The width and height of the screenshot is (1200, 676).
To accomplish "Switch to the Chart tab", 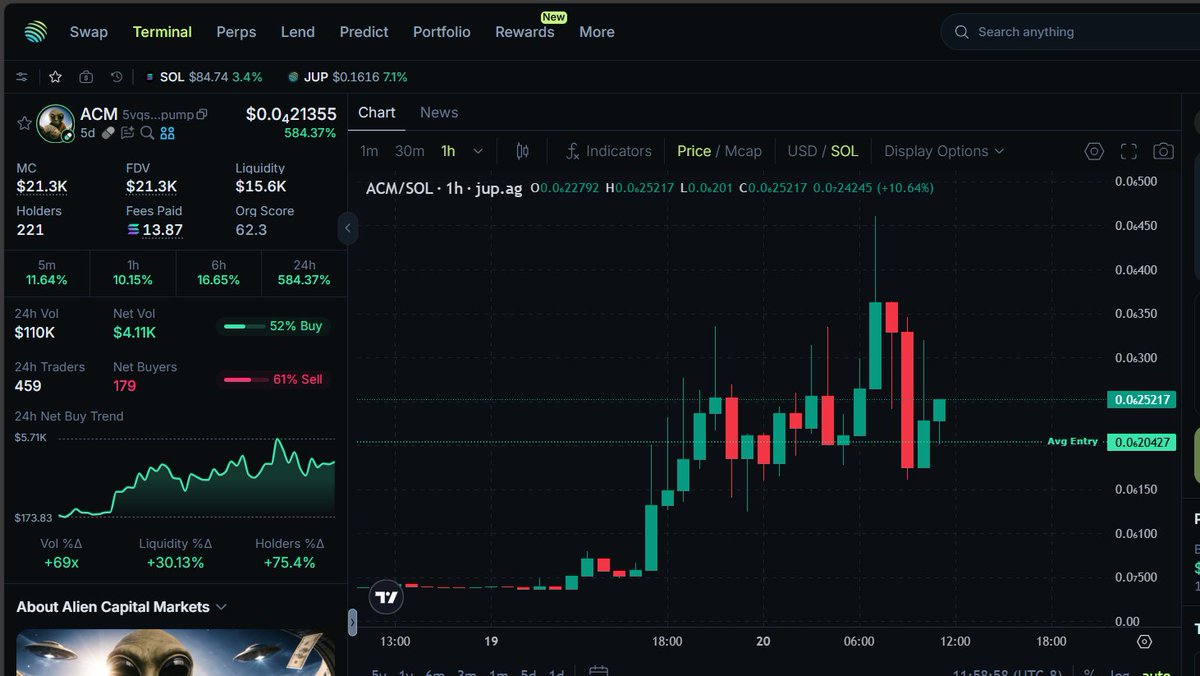I will click(377, 113).
